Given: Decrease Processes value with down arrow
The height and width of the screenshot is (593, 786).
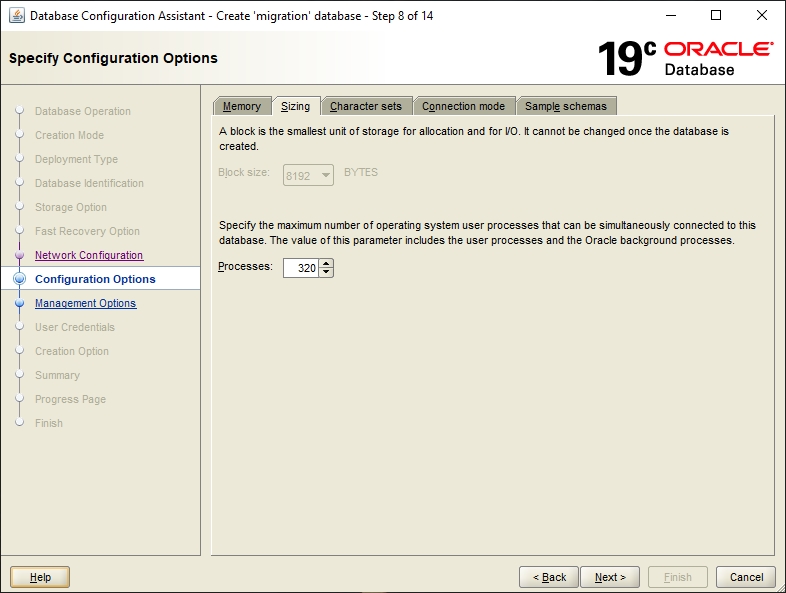Looking at the screenshot, I should click(x=327, y=272).
